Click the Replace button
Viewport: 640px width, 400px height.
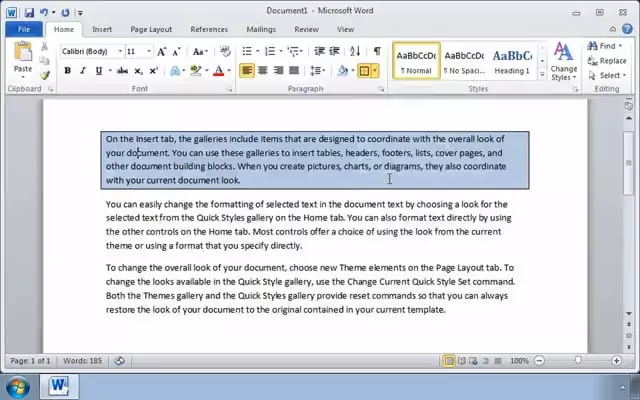coord(607,61)
